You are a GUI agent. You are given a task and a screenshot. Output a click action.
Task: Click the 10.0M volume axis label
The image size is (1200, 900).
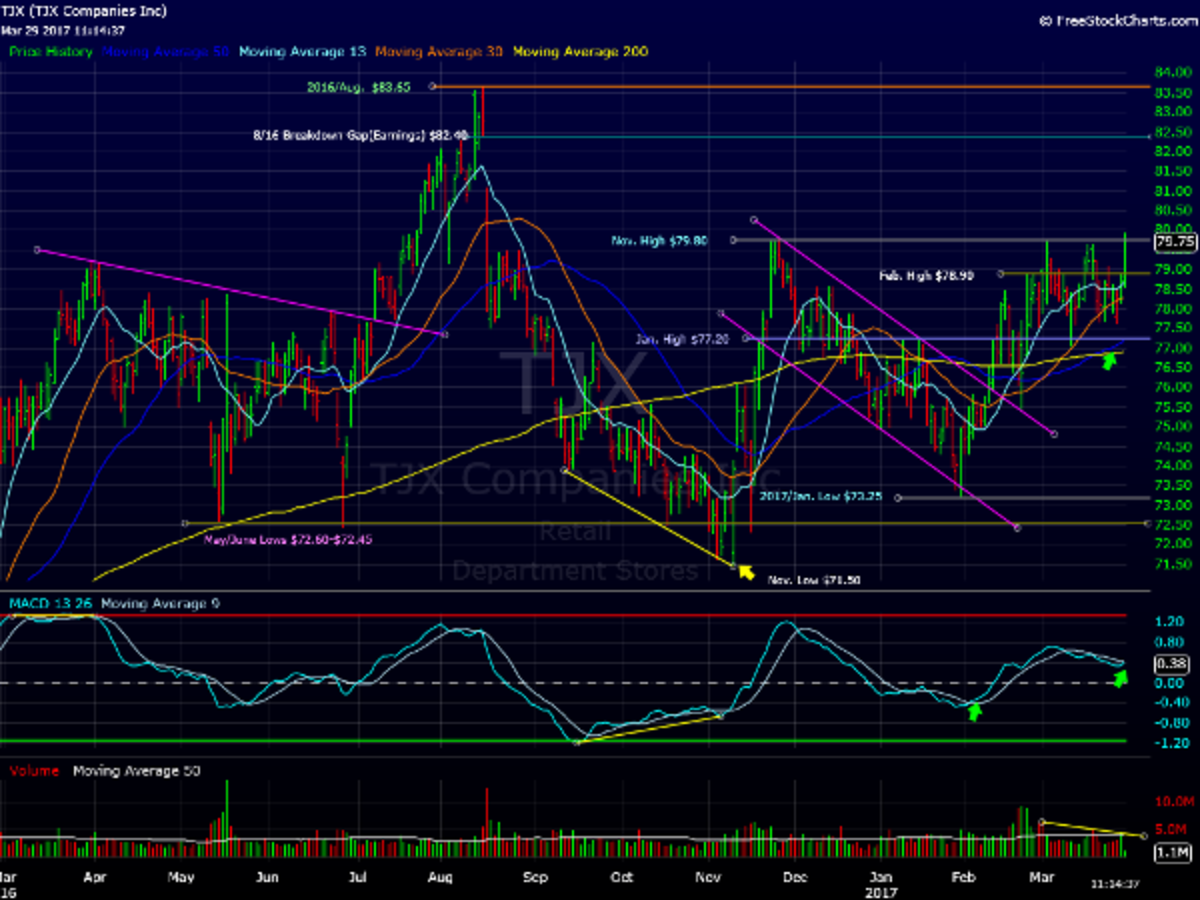point(1172,803)
